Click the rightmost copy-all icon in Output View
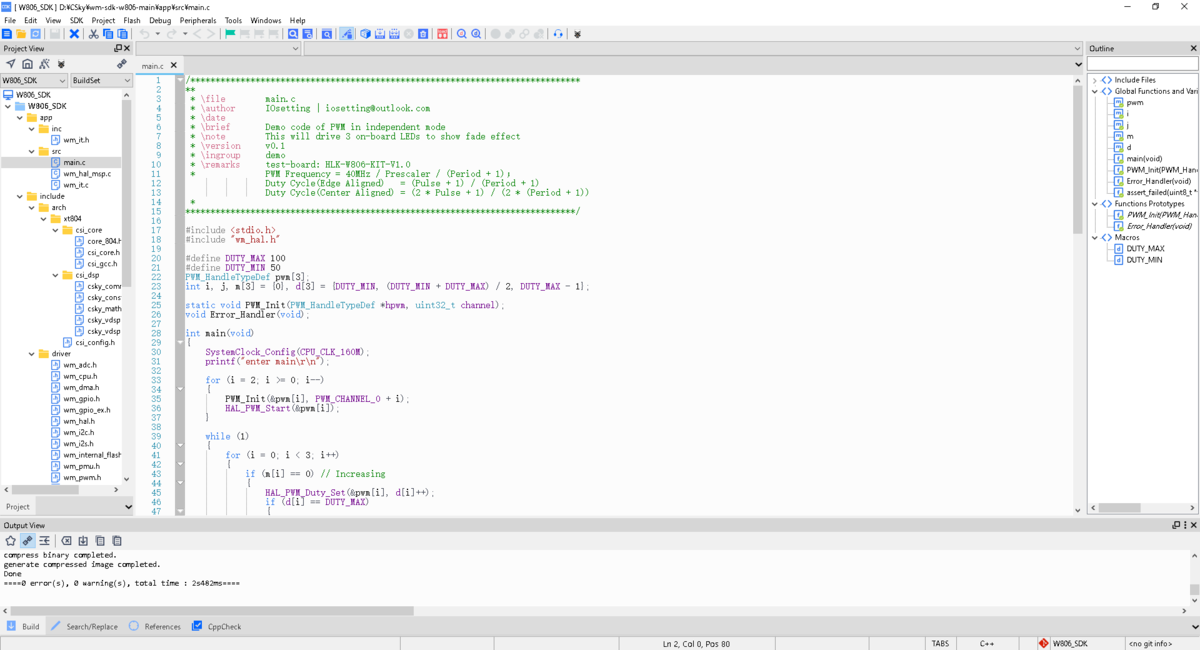Image resolution: width=1200 pixels, height=650 pixels. point(117,541)
